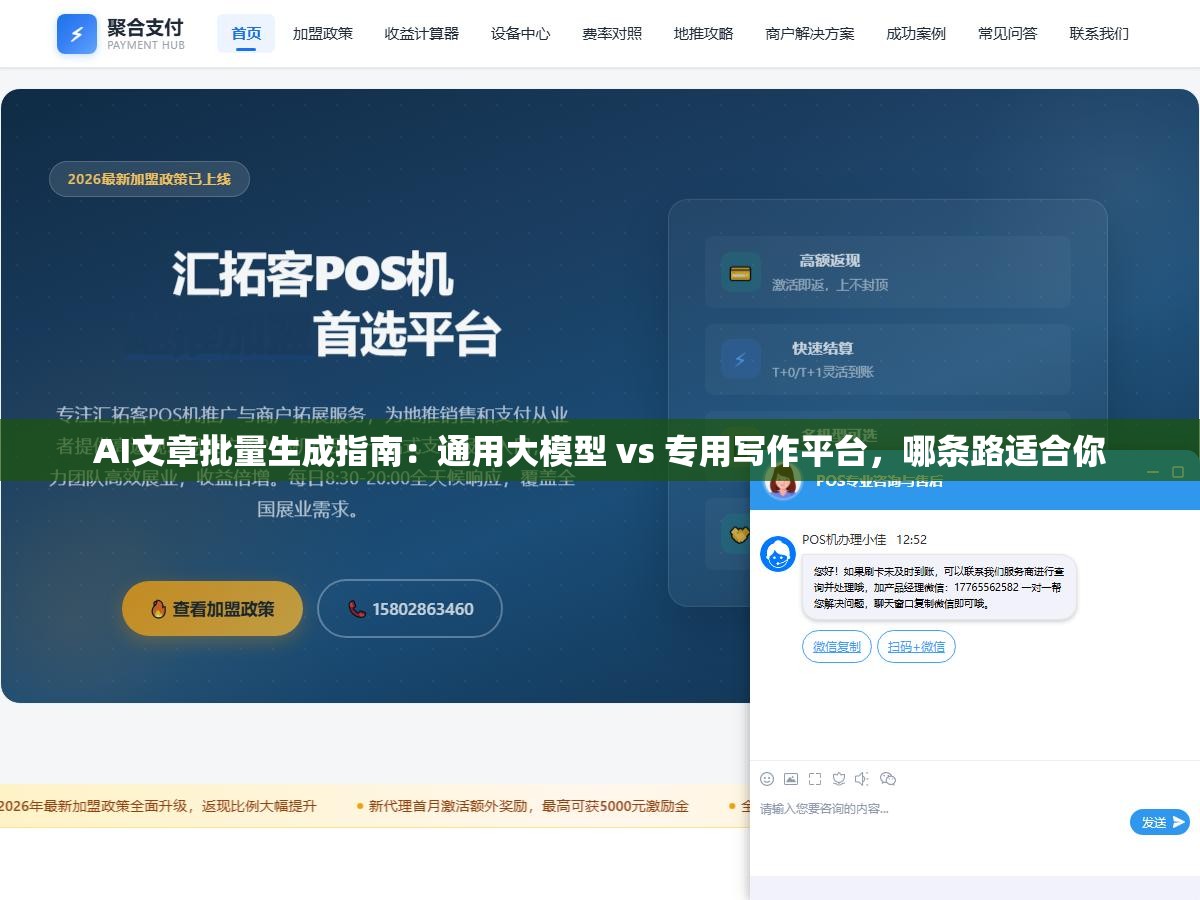Go to 收益计算器 page

[422, 33]
